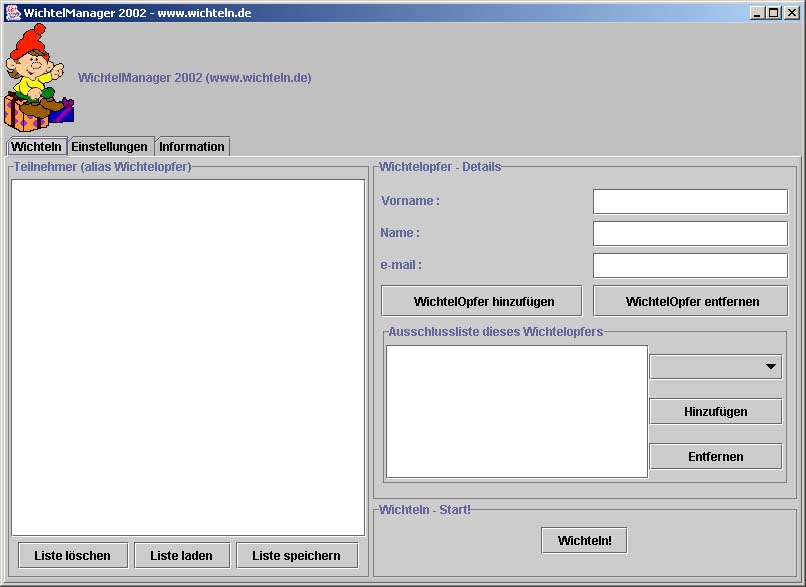
Task: Click the WichtelManager title bar app icon
Action: coord(13,13)
